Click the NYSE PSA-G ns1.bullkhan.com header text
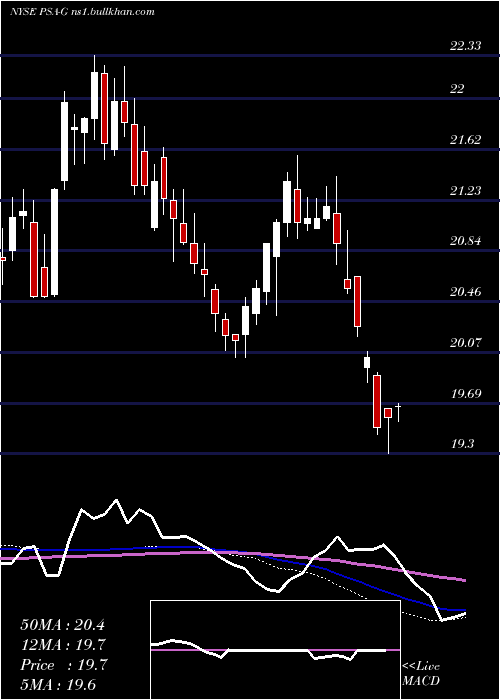The height and width of the screenshot is (700, 500). (82, 11)
